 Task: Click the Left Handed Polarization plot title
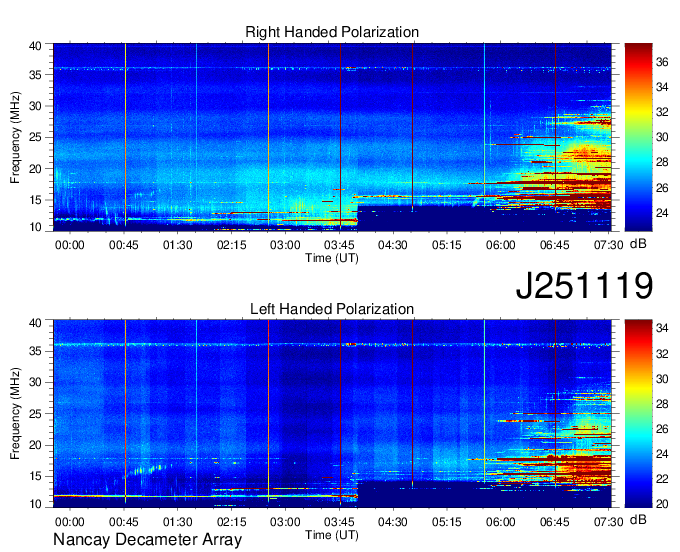tap(331, 309)
